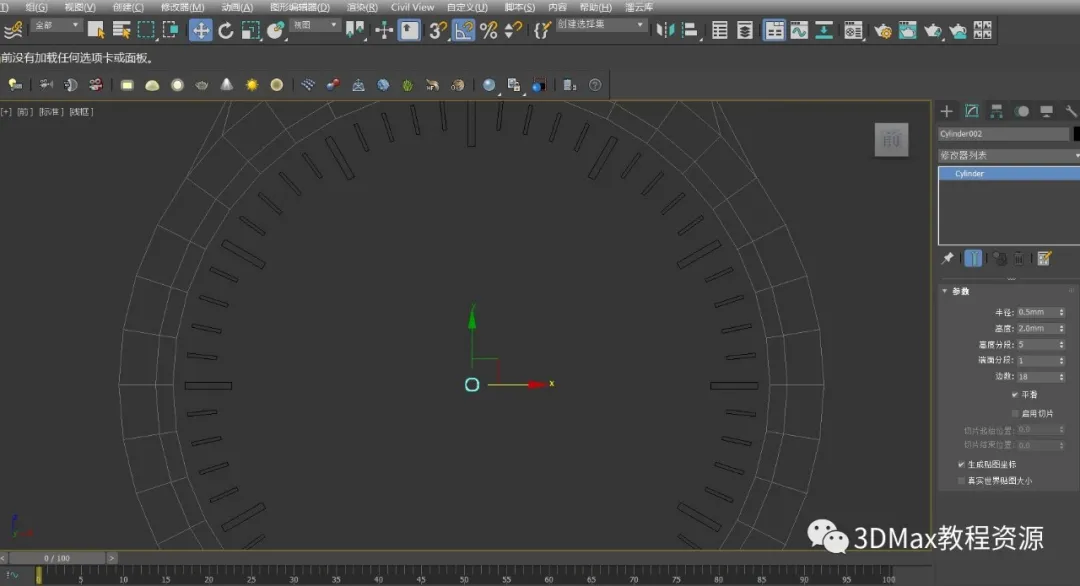Open the Animation (A) menu

(x=237, y=7)
